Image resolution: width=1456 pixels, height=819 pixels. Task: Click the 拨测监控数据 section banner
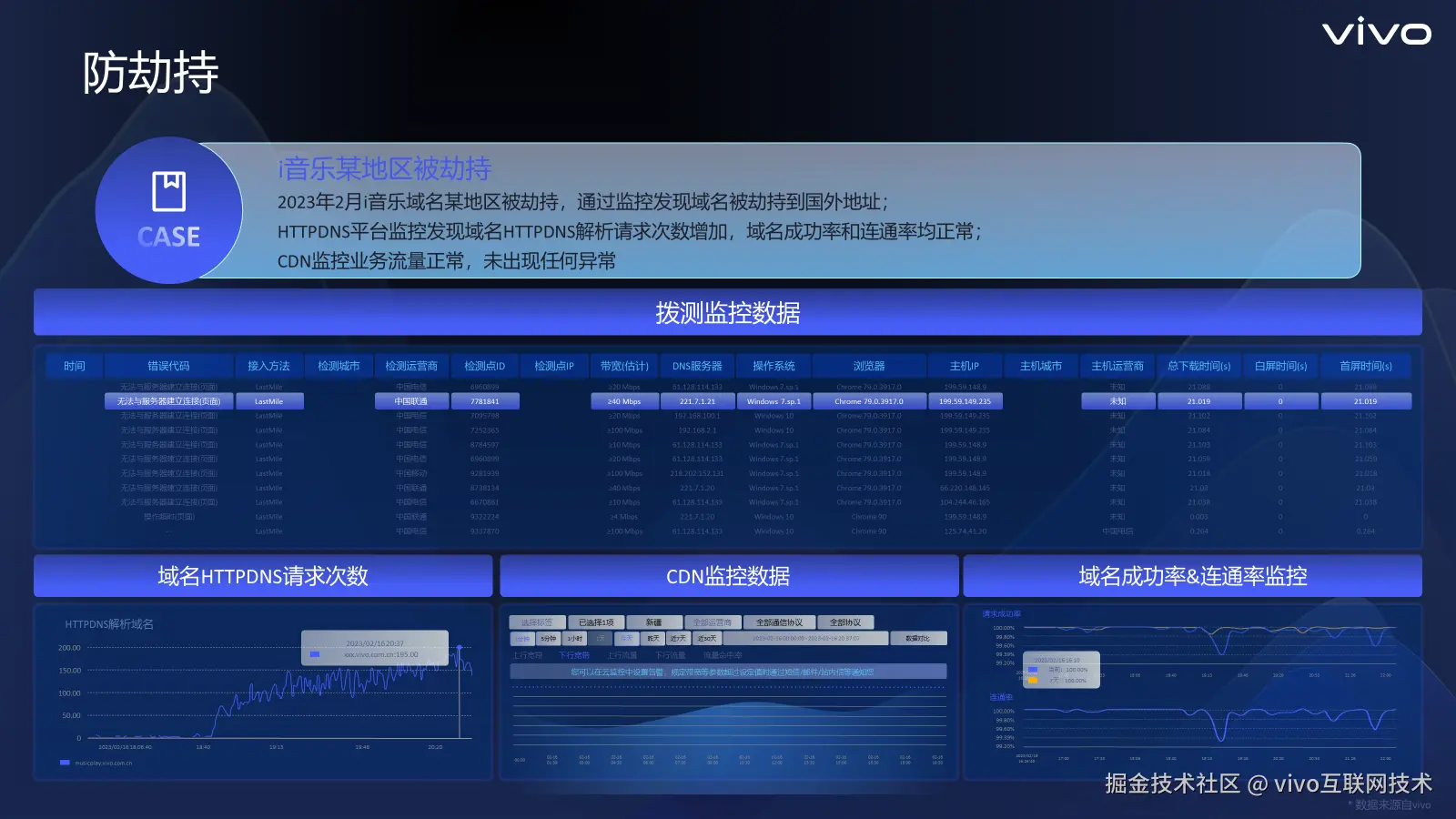(x=728, y=313)
